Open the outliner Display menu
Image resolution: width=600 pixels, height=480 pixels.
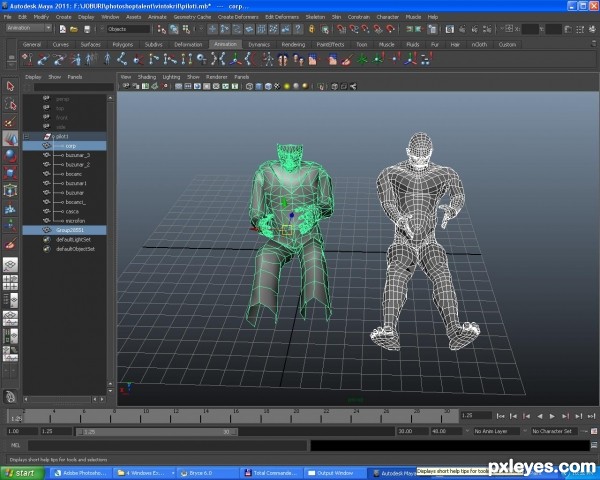(x=33, y=77)
